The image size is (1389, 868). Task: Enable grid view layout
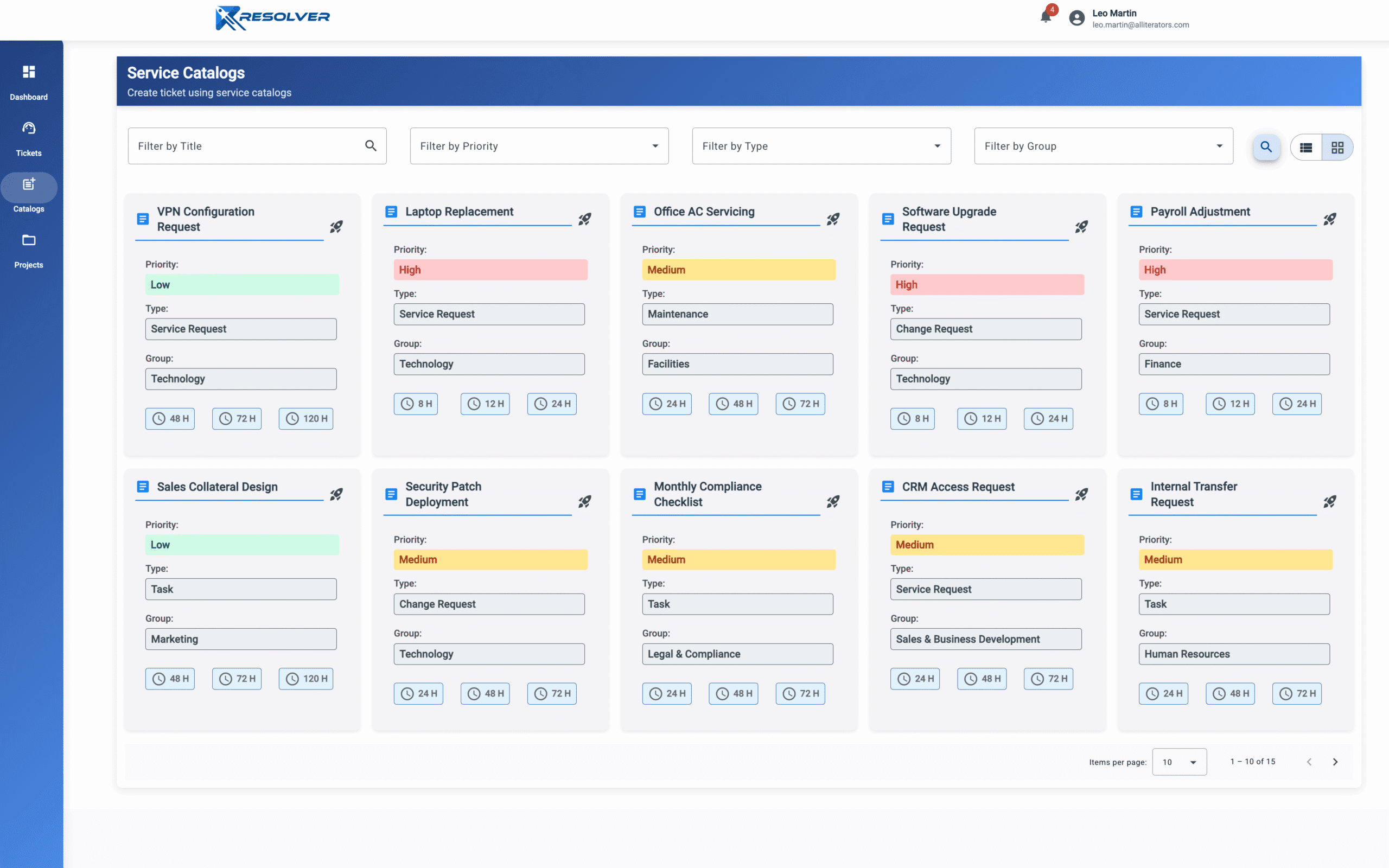pos(1338,147)
